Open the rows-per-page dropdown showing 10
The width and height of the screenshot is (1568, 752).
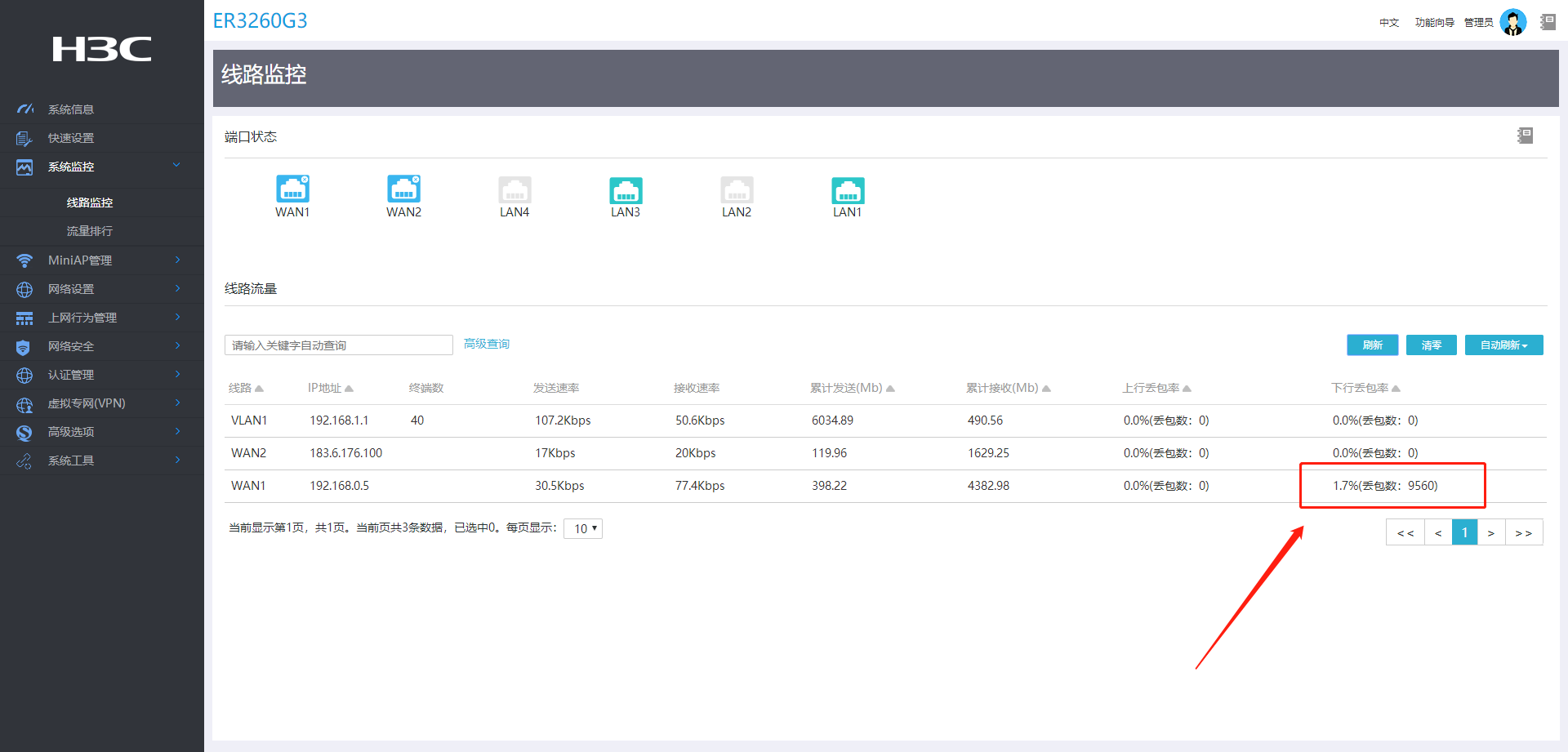(583, 528)
